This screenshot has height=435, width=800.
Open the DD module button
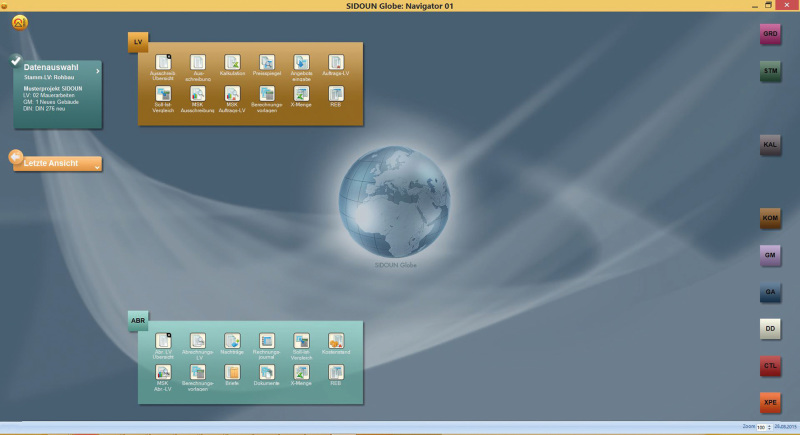(770, 329)
